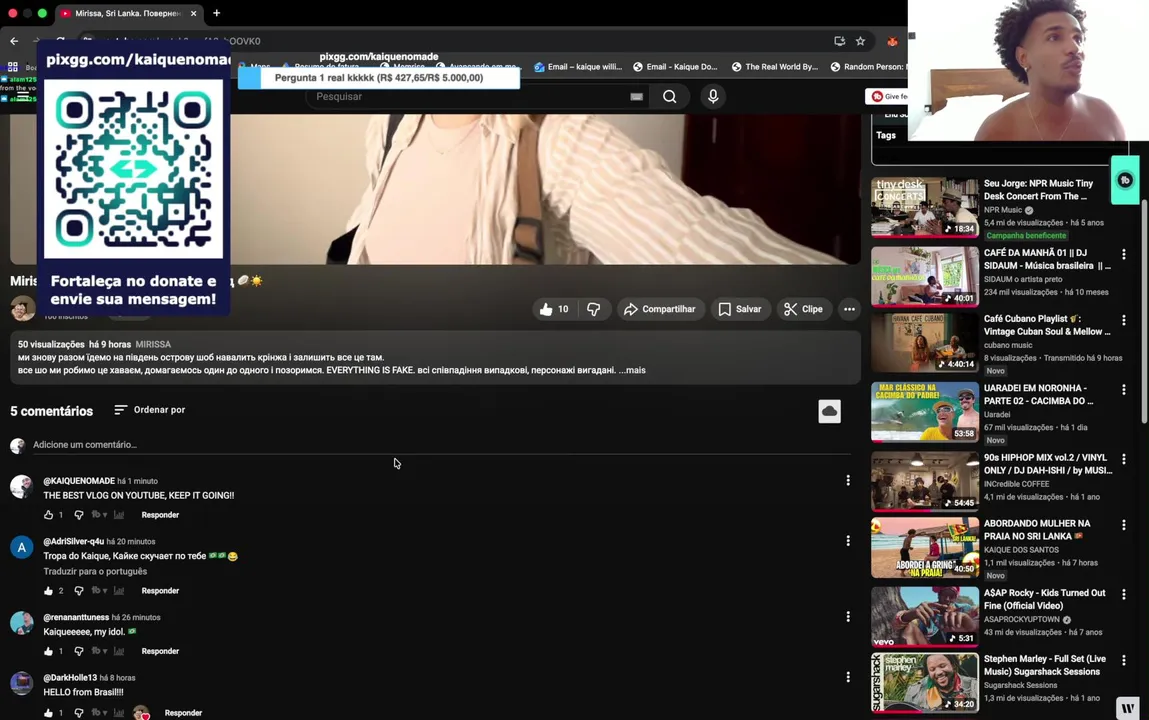Focus the Adicione um comentário field
1149x720 pixels.
coord(442,445)
